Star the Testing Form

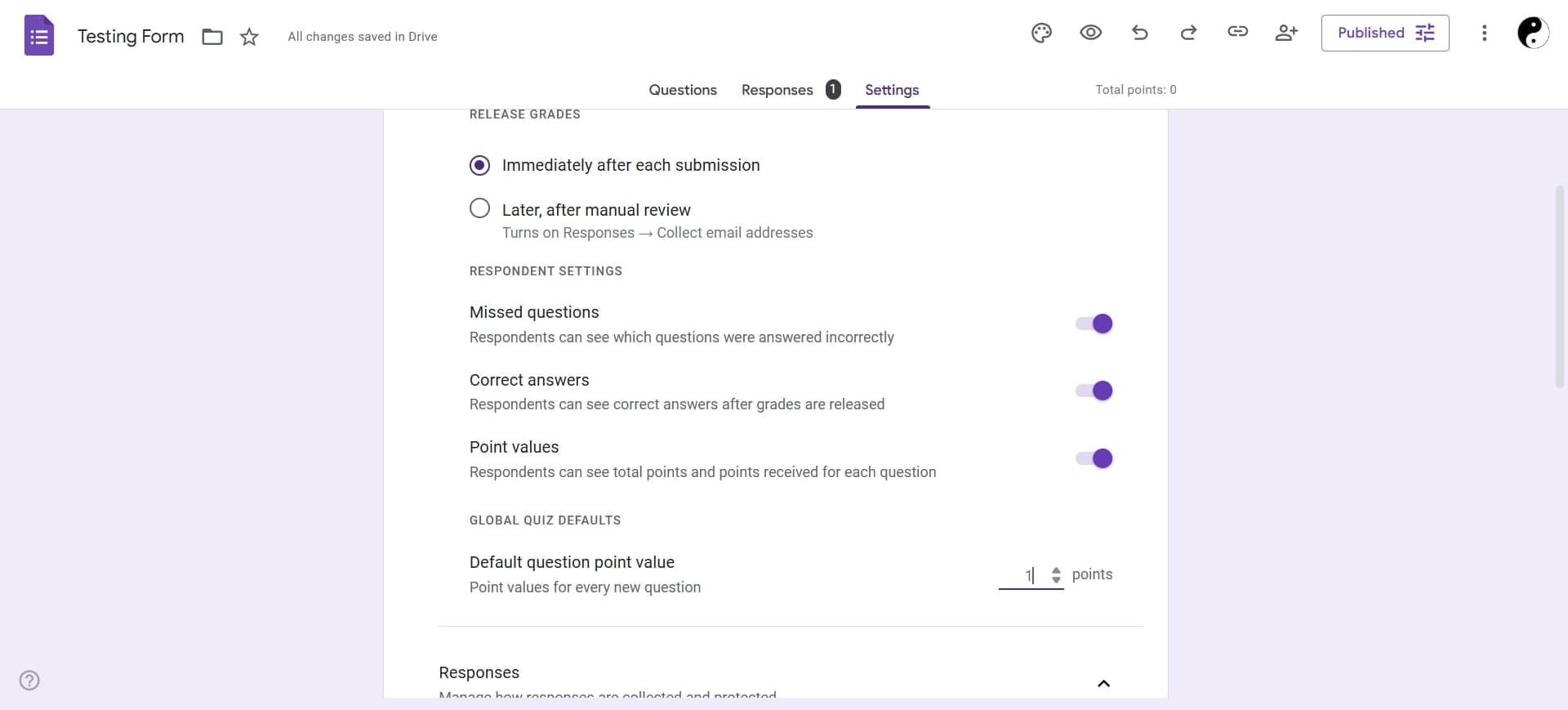(x=249, y=37)
